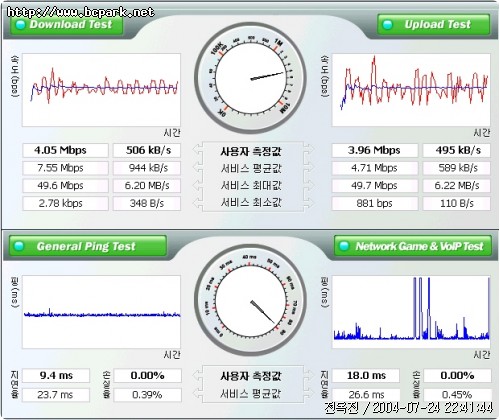Select the 506 kB/s download value

147,150
